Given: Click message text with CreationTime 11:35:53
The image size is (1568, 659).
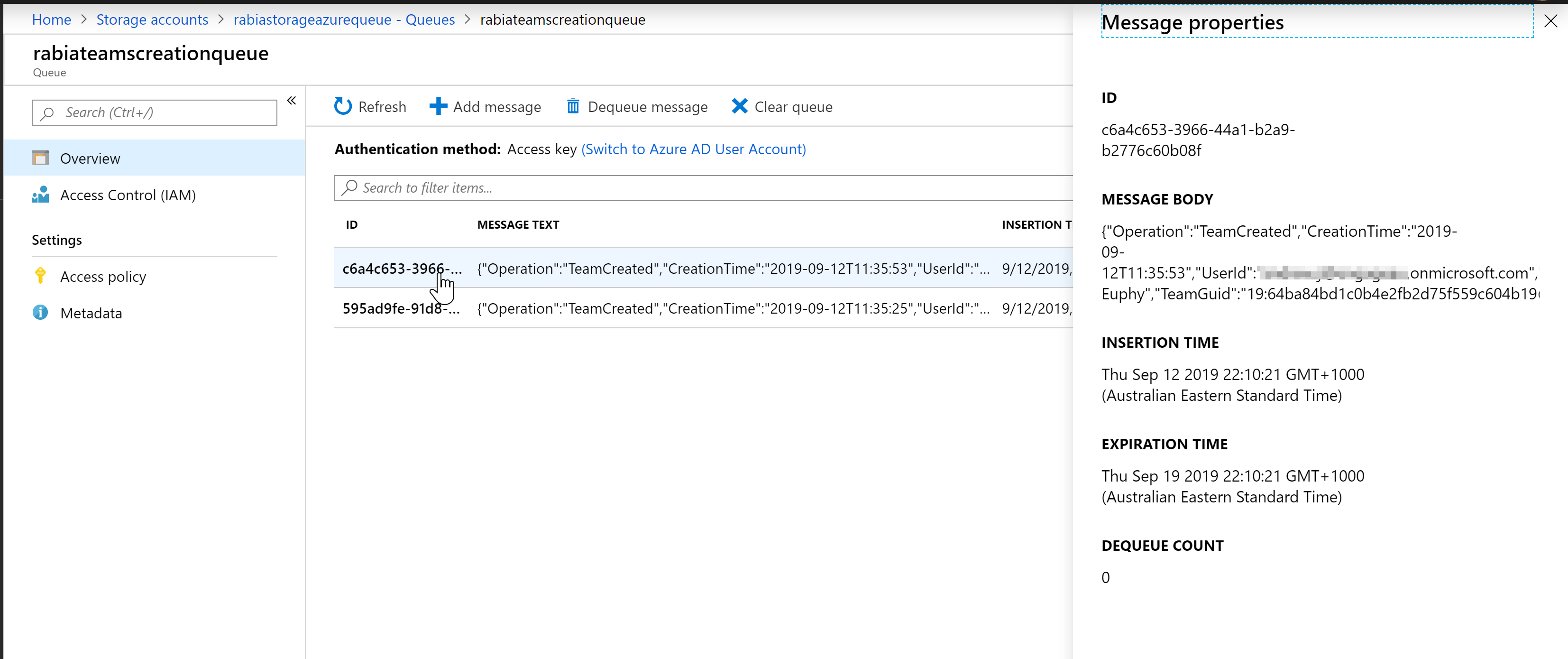Looking at the screenshot, I should (733, 269).
